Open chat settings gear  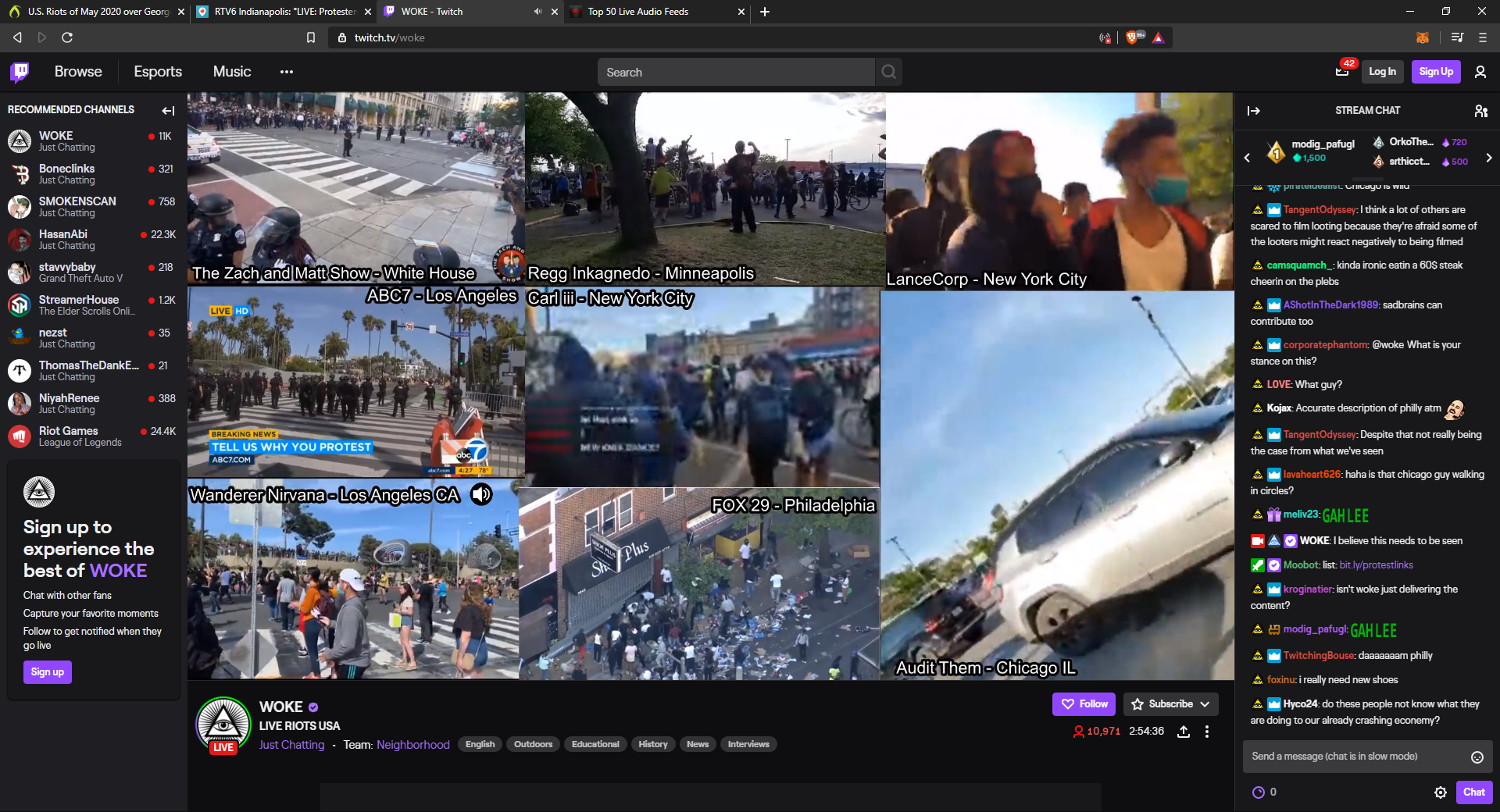[1441, 792]
